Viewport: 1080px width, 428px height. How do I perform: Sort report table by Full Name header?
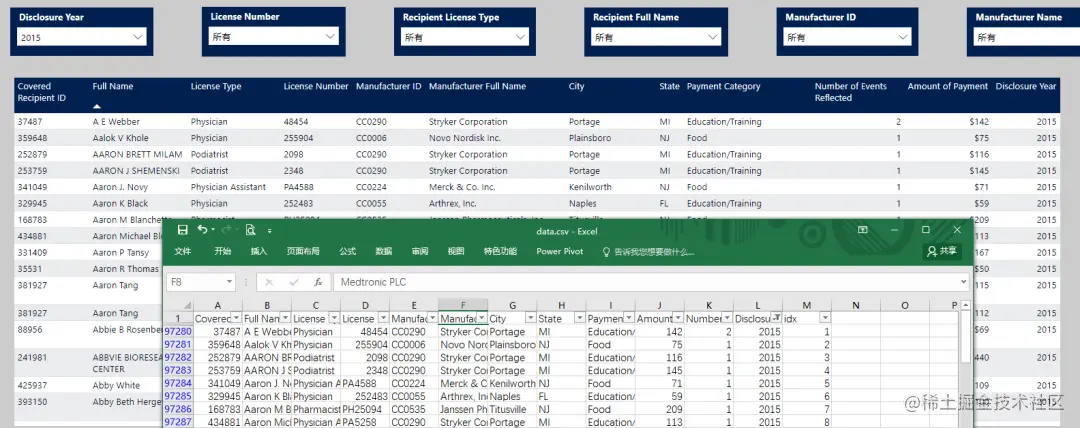click(x=113, y=86)
